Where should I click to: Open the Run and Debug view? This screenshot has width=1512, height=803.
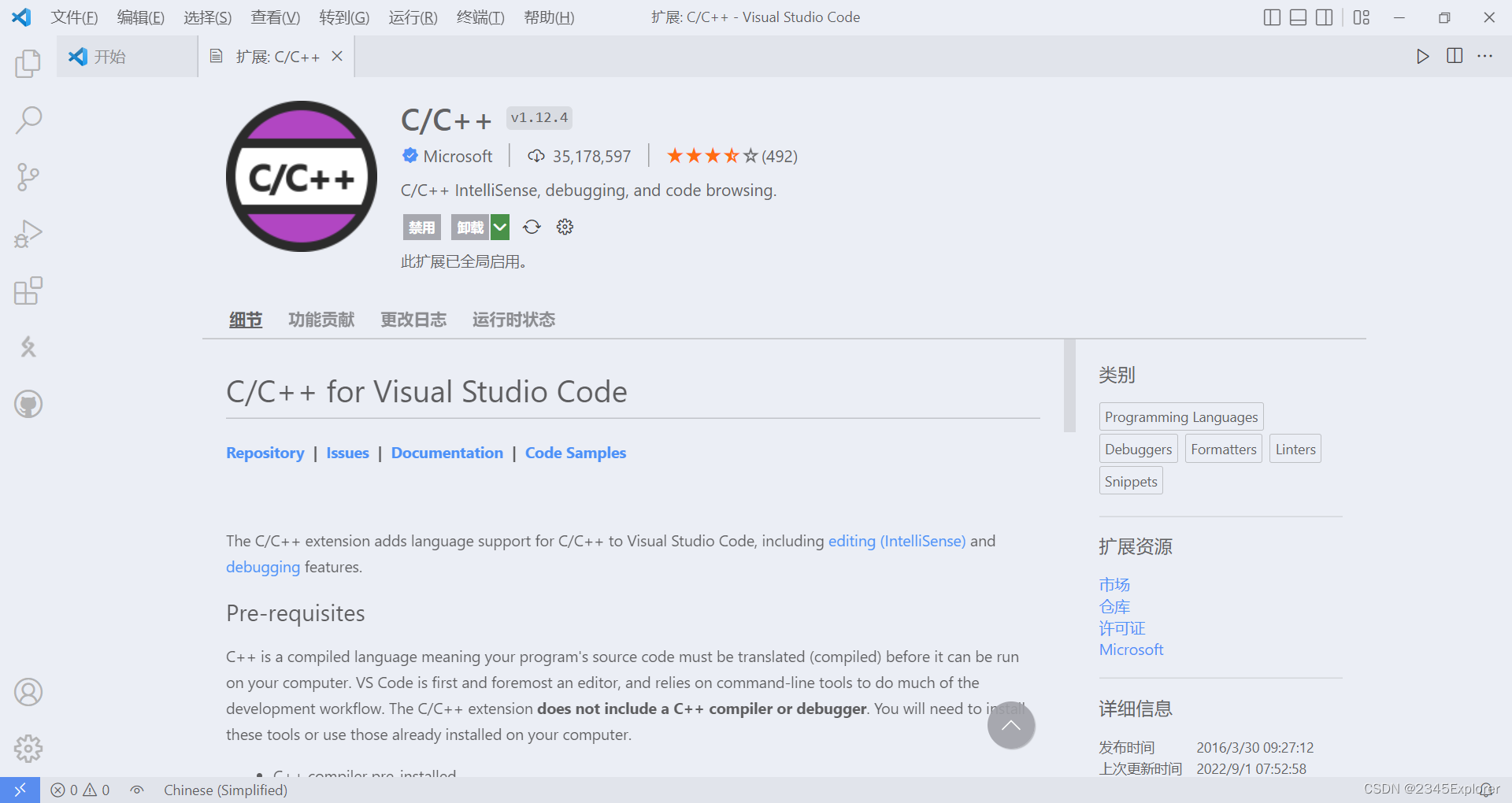point(28,234)
